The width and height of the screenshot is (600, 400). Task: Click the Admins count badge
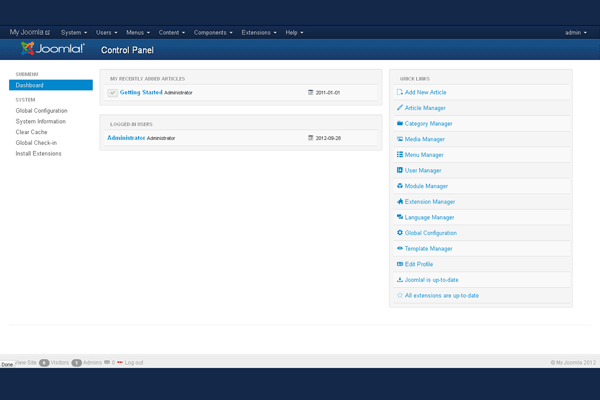coord(77,362)
